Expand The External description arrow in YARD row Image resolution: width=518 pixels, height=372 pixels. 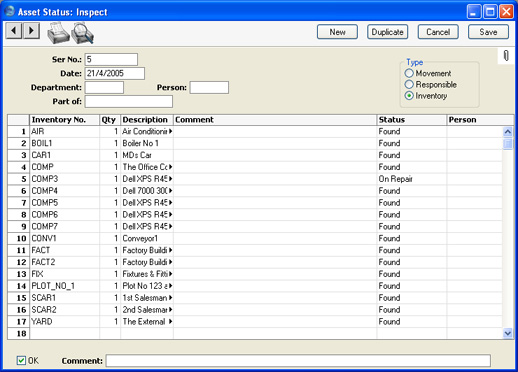[x=171, y=322]
